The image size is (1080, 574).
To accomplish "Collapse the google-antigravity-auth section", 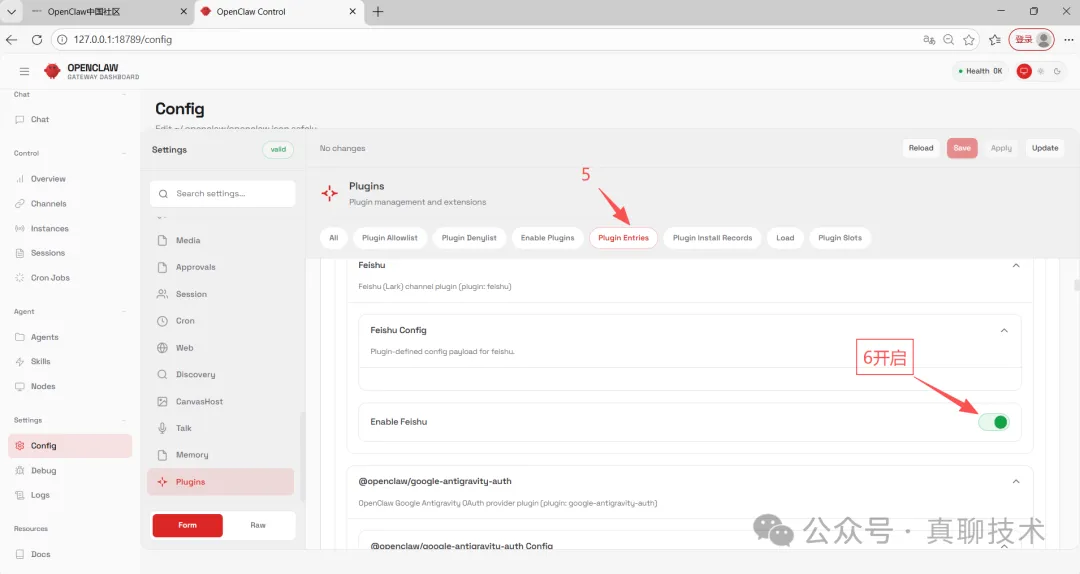I will pyautogui.click(x=1016, y=482).
